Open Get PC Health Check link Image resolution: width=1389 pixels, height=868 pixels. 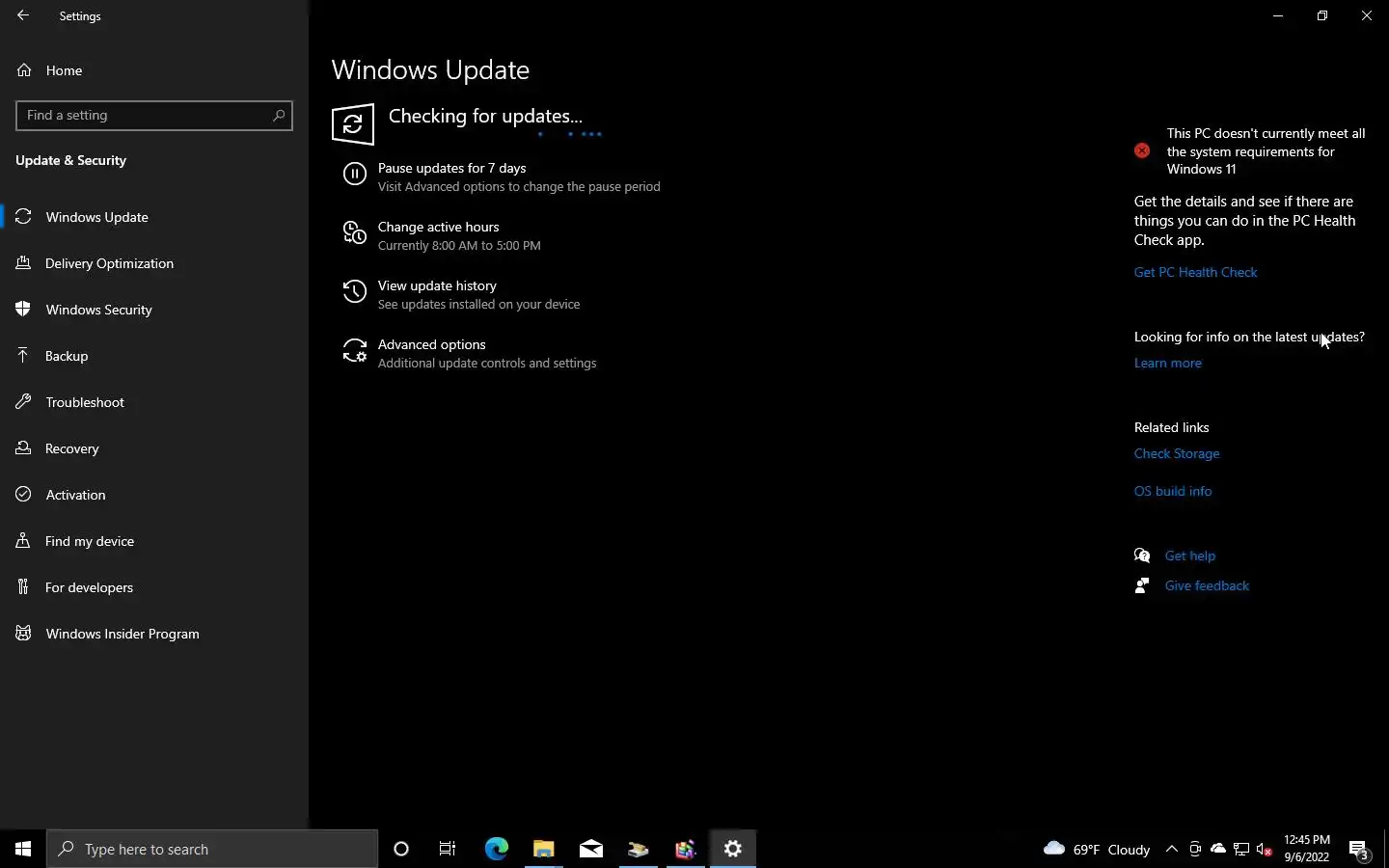(x=1195, y=272)
